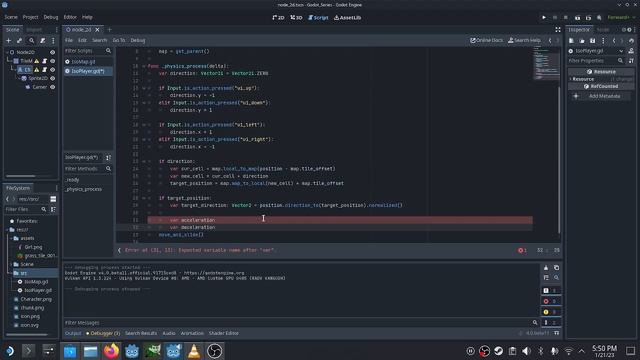Open the Debugger bottom panel

click(x=103, y=333)
